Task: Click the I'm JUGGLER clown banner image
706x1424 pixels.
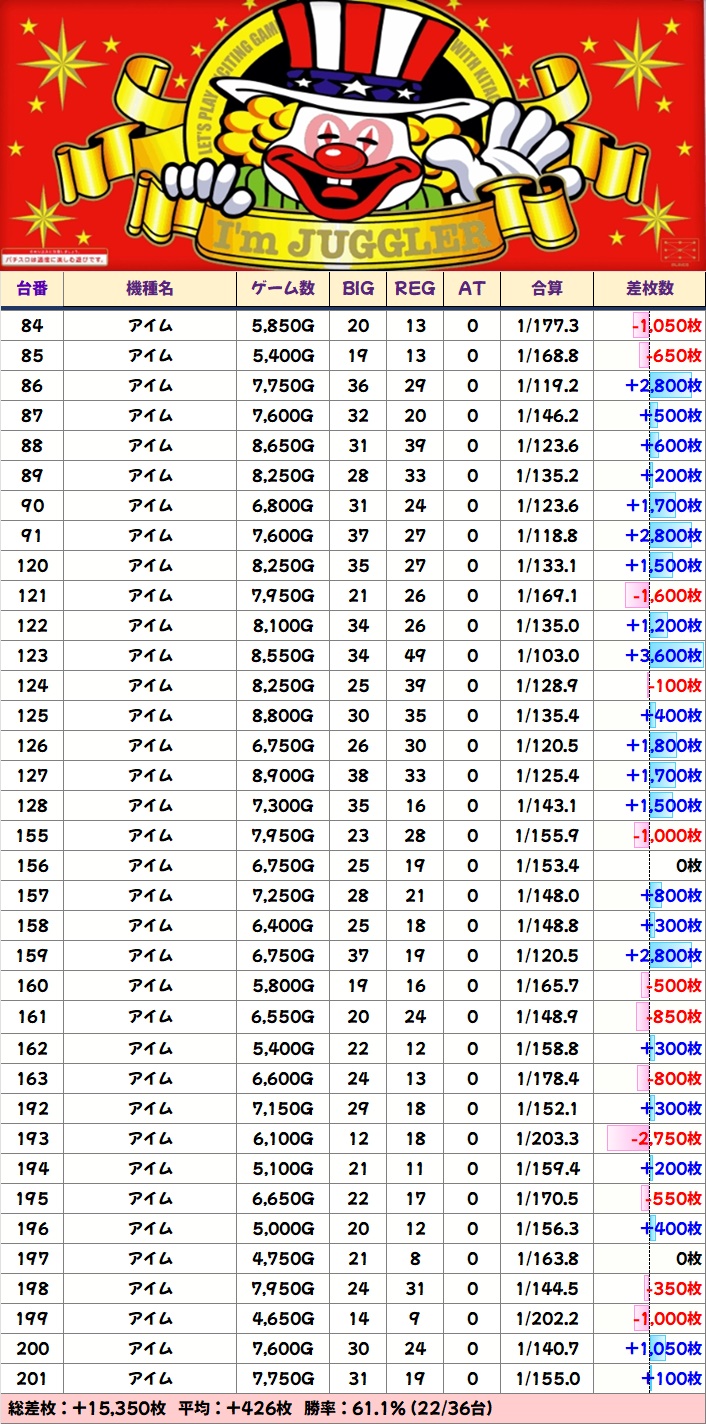Action: coord(353,135)
